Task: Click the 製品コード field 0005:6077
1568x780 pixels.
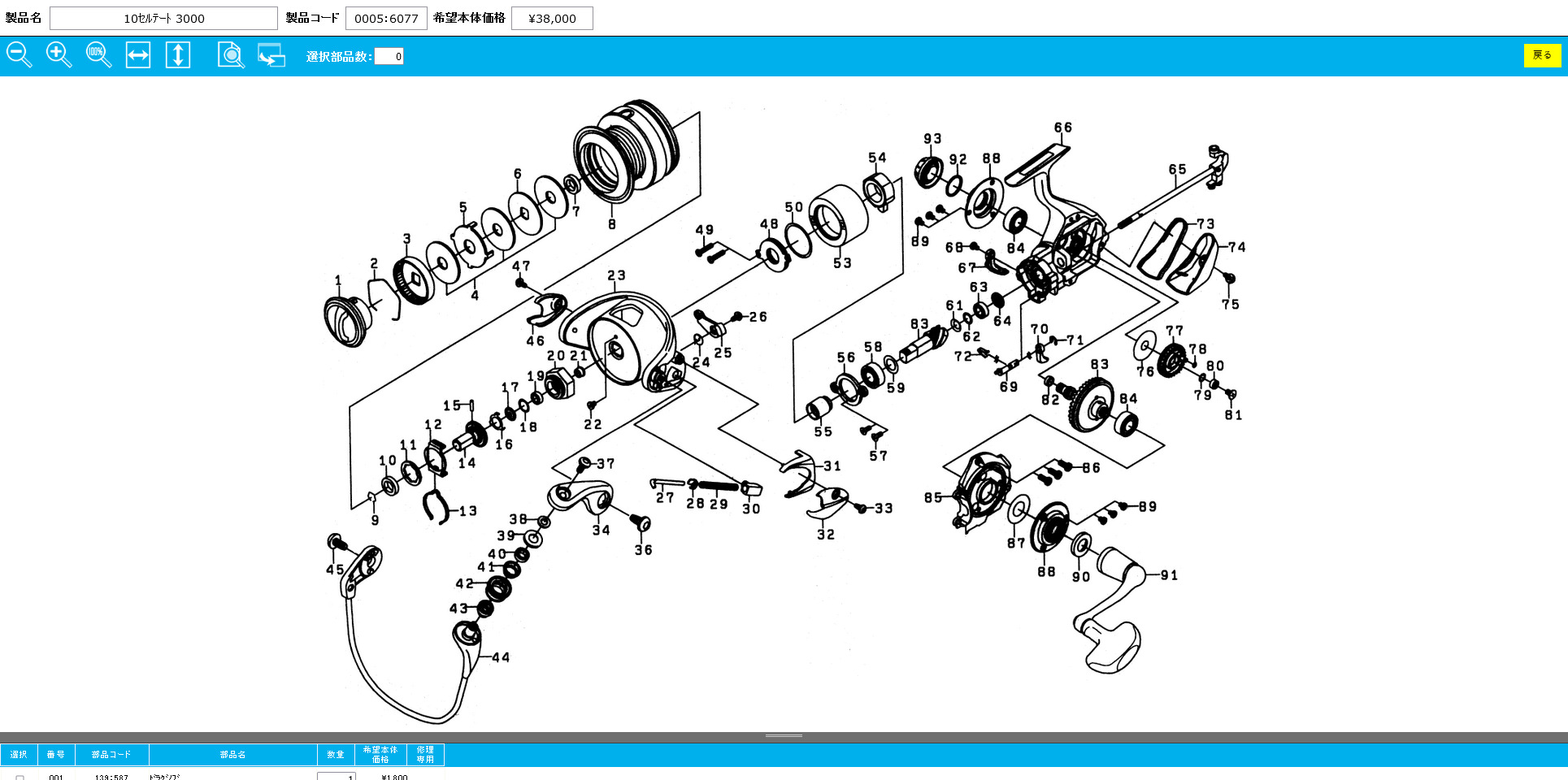Action: 386,18
